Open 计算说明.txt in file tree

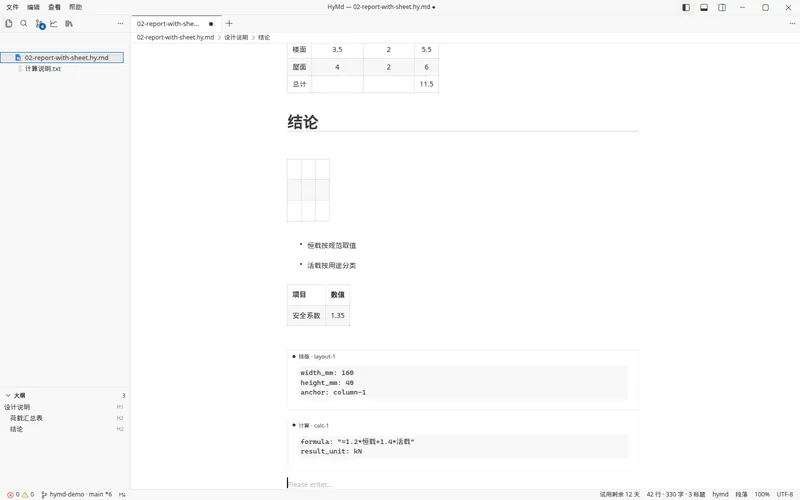43,68
